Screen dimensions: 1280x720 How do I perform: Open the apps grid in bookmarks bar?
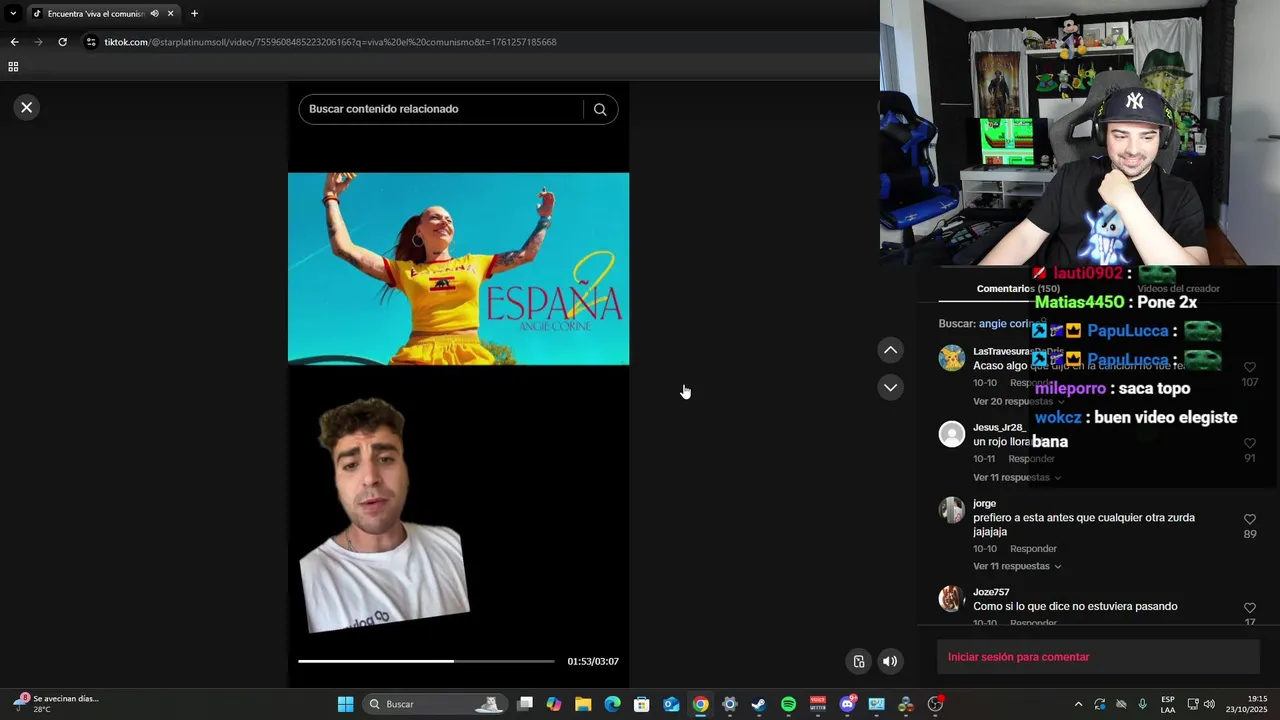pos(13,67)
